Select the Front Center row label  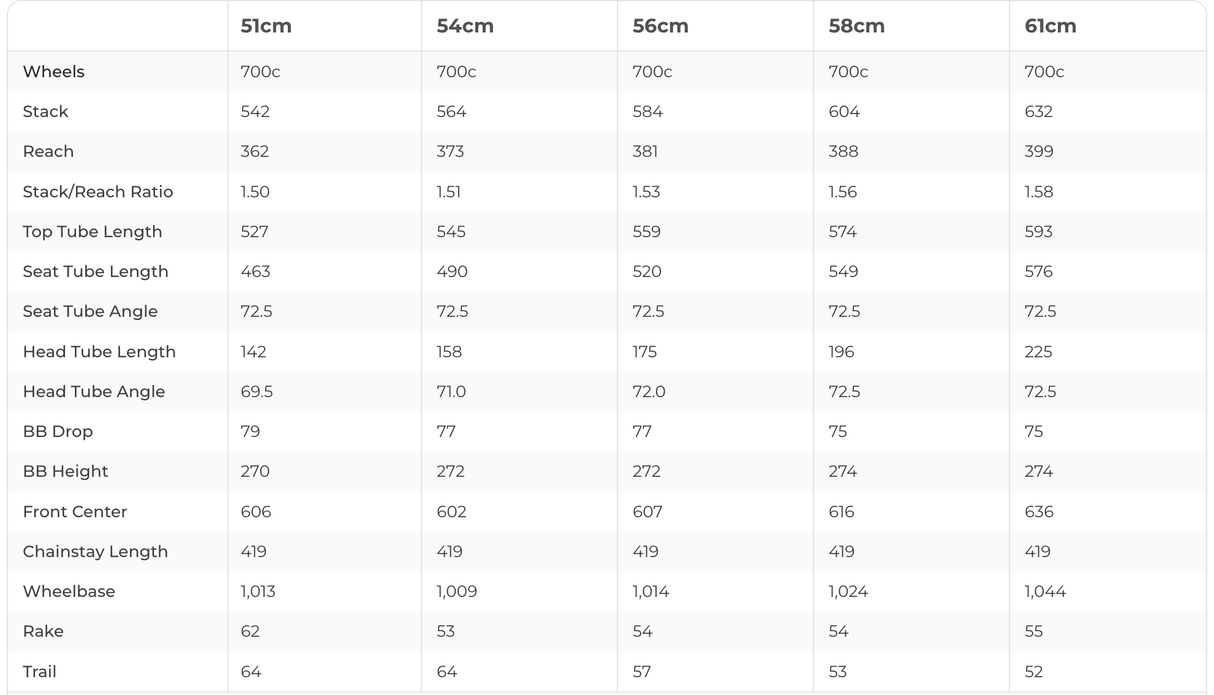(x=75, y=512)
